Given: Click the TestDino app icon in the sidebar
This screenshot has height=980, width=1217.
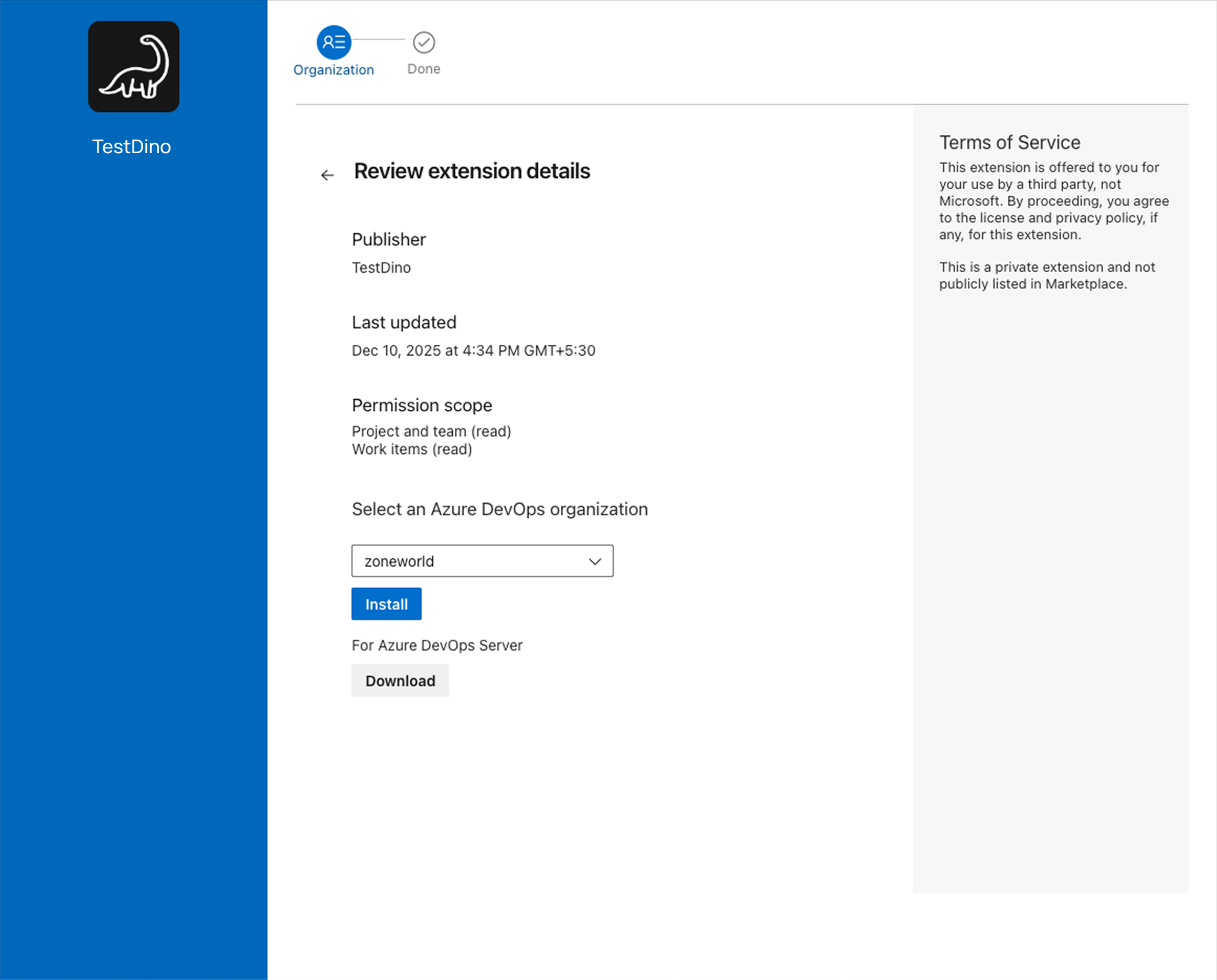Looking at the screenshot, I should pyautogui.click(x=133, y=66).
